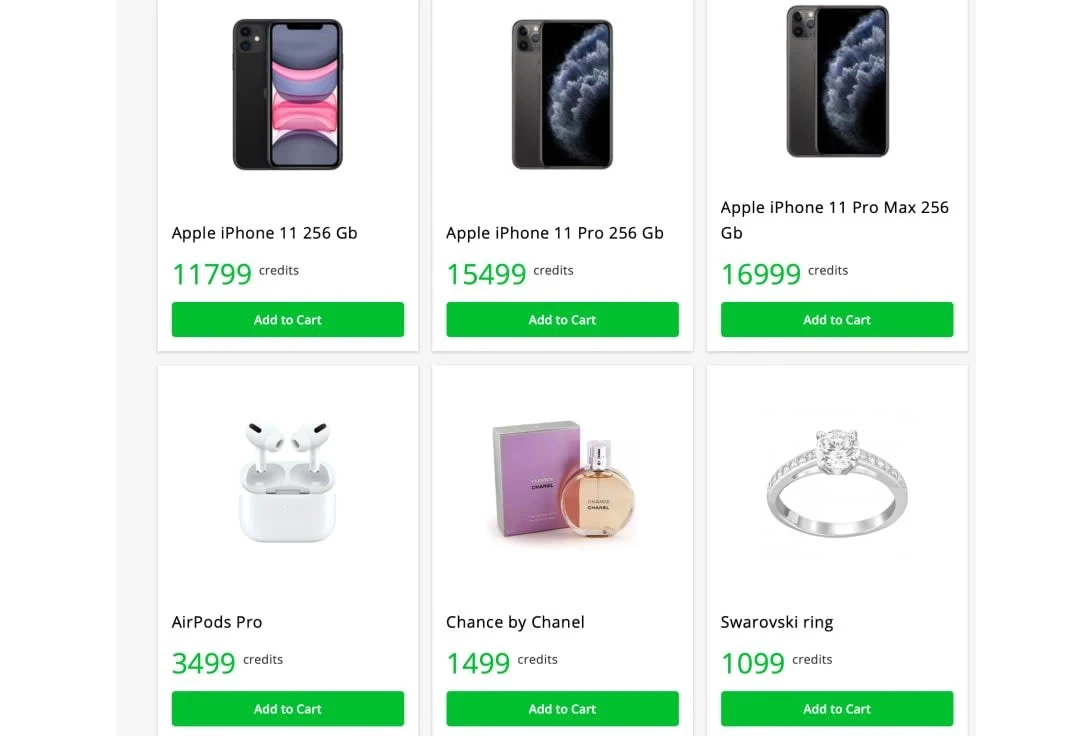Add iPhone 11 Pro Max to cart
1086x736 pixels.
(x=837, y=320)
